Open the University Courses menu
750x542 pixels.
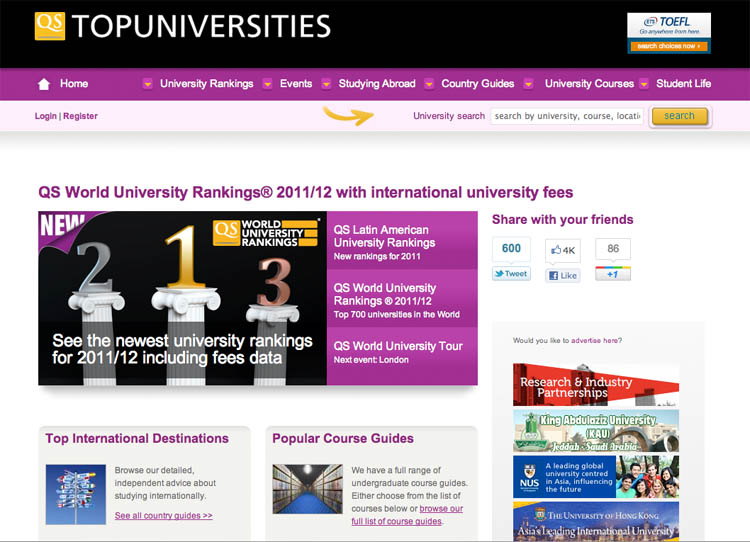pyautogui.click(x=589, y=84)
